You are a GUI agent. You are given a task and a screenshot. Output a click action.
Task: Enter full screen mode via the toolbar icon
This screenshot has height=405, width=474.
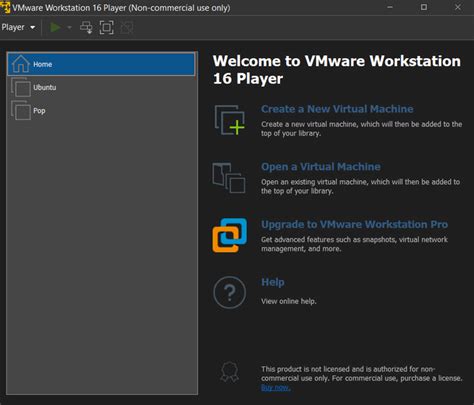click(106, 27)
